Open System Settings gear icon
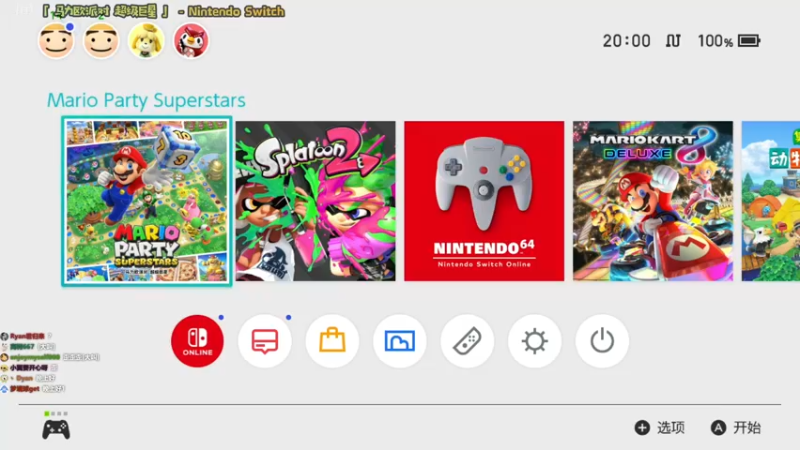 click(x=535, y=341)
